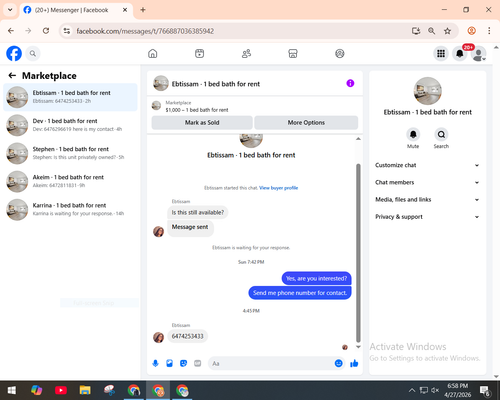500x400 pixels.
Task: Click Mark as Sold button
Action: pos(202,122)
